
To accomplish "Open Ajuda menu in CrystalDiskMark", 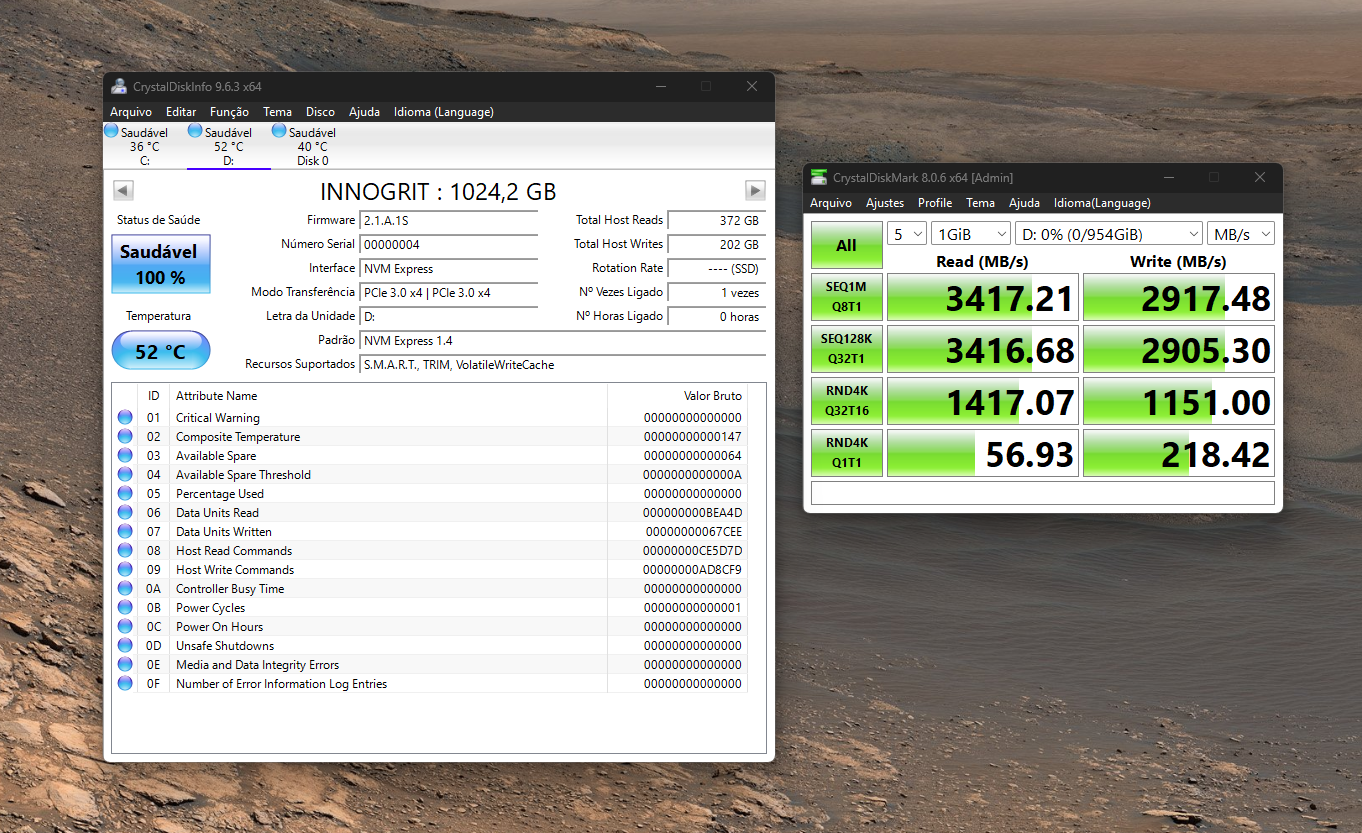I will click(1024, 203).
